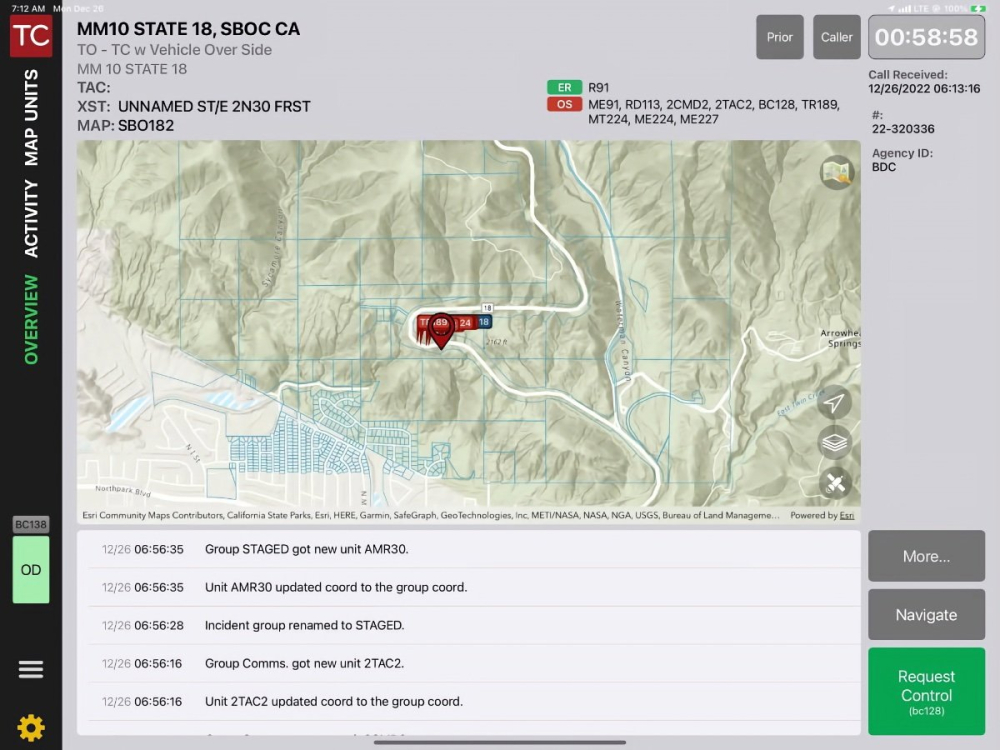
Task: Open the Prior incidents button
Action: (x=779, y=37)
